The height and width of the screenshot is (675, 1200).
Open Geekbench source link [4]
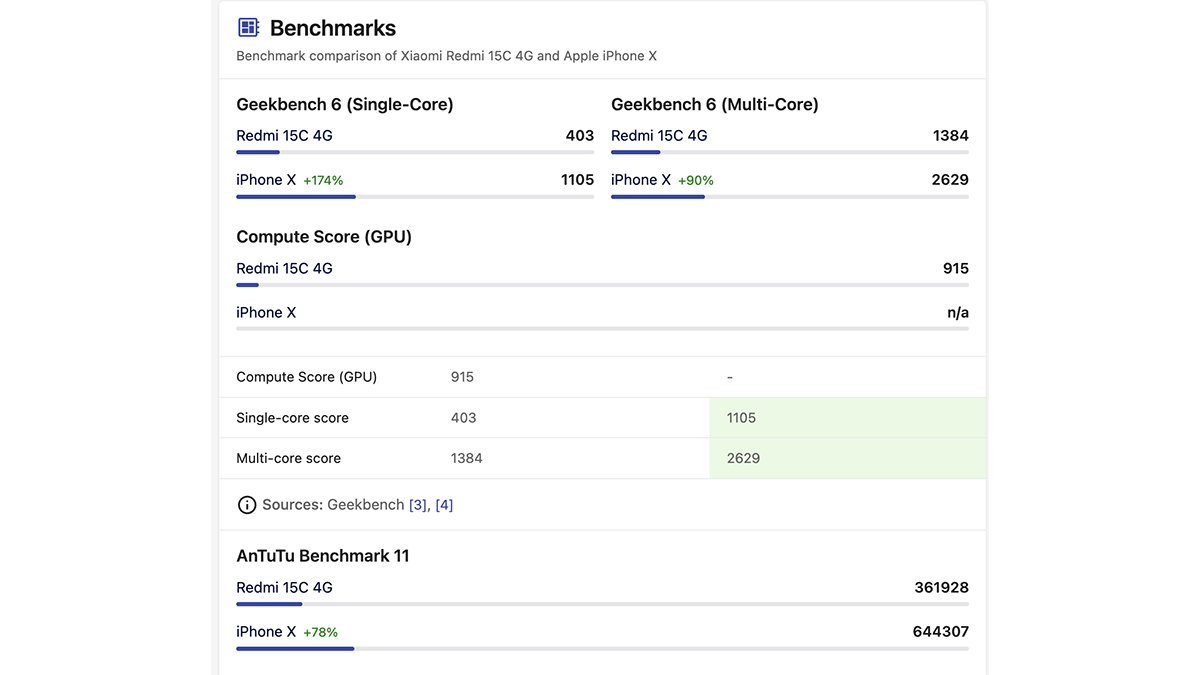(x=444, y=504)
